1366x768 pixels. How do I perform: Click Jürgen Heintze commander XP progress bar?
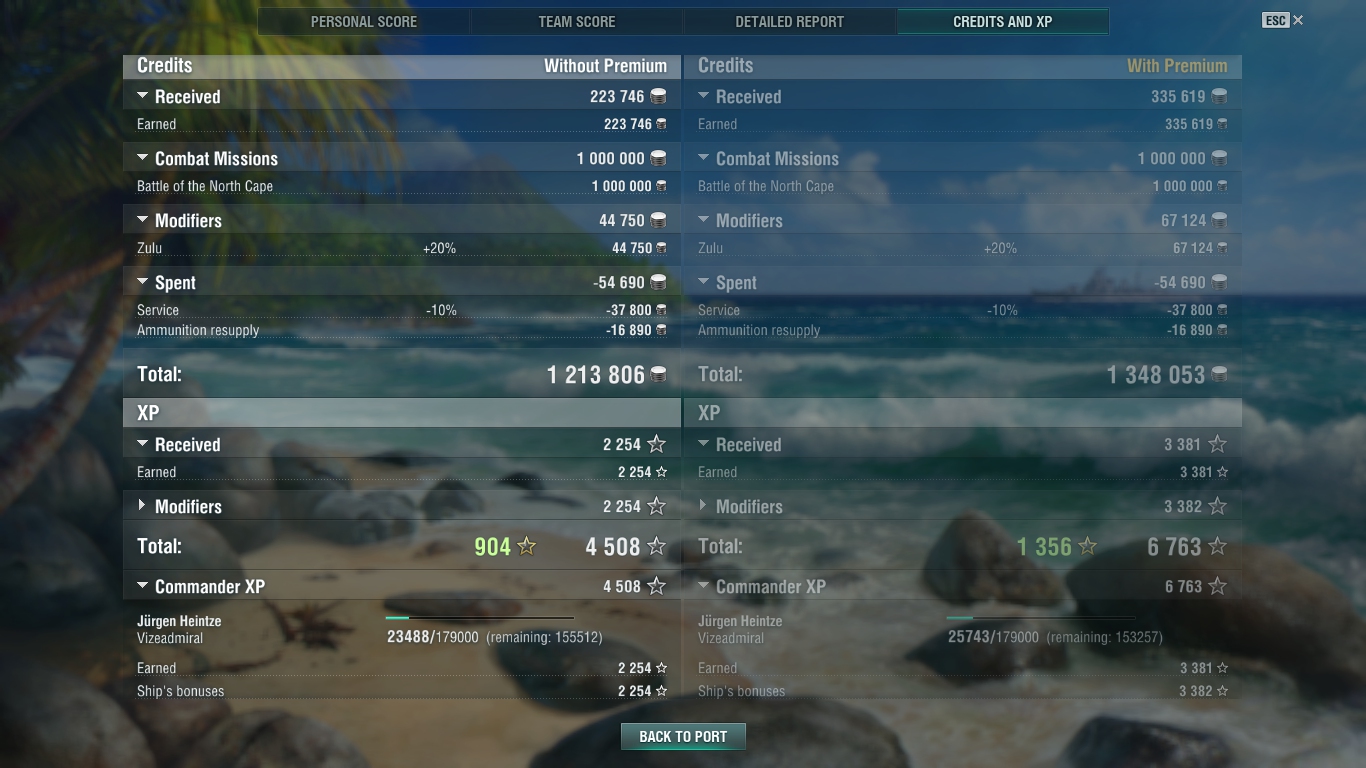480,618
